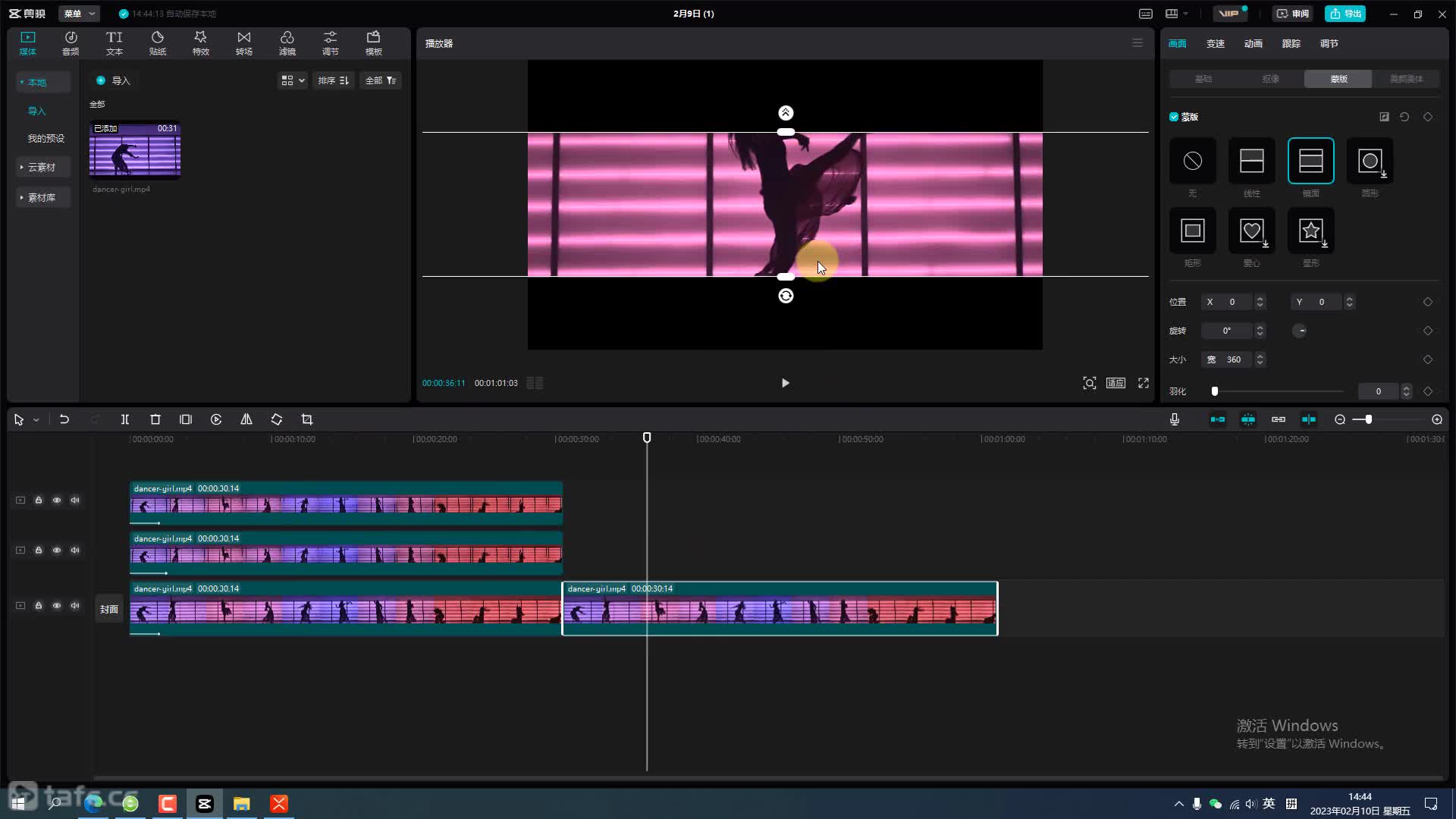Open the 菜单 menu dropdown
The height and width of the screenshot is (819, 1456).
[79, 14]
